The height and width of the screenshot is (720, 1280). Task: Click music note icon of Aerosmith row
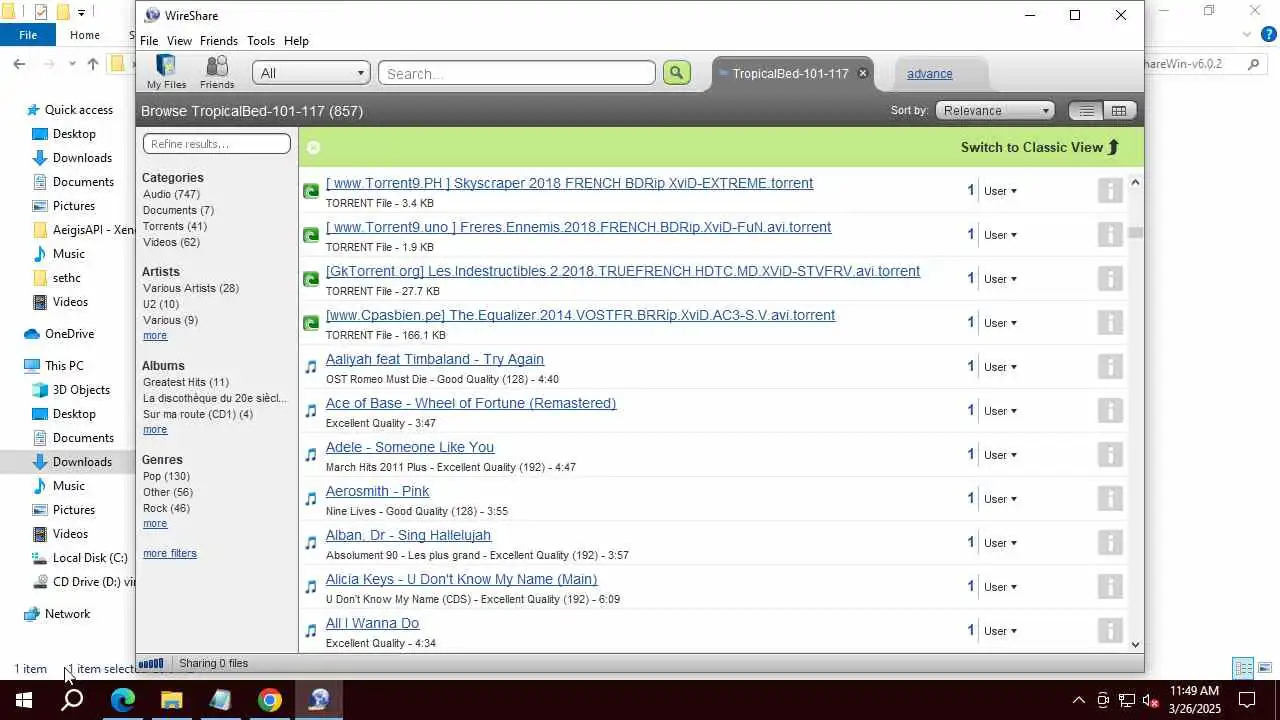[x=311, y=499]
